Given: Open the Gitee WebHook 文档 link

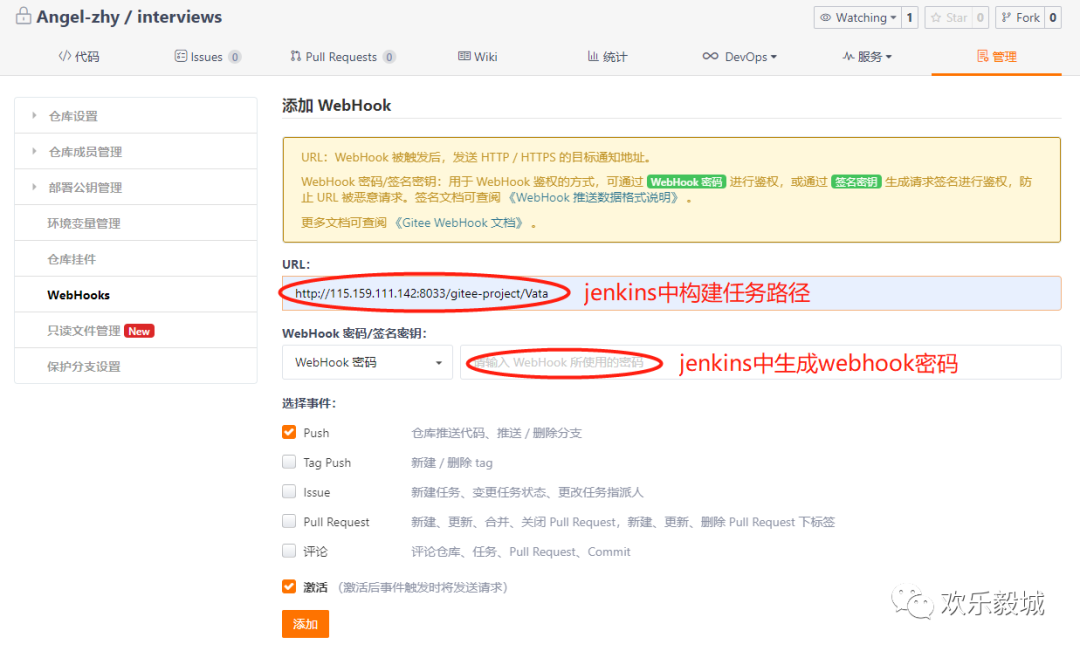Looking at the screenshot, I should [x=459, y=223].
